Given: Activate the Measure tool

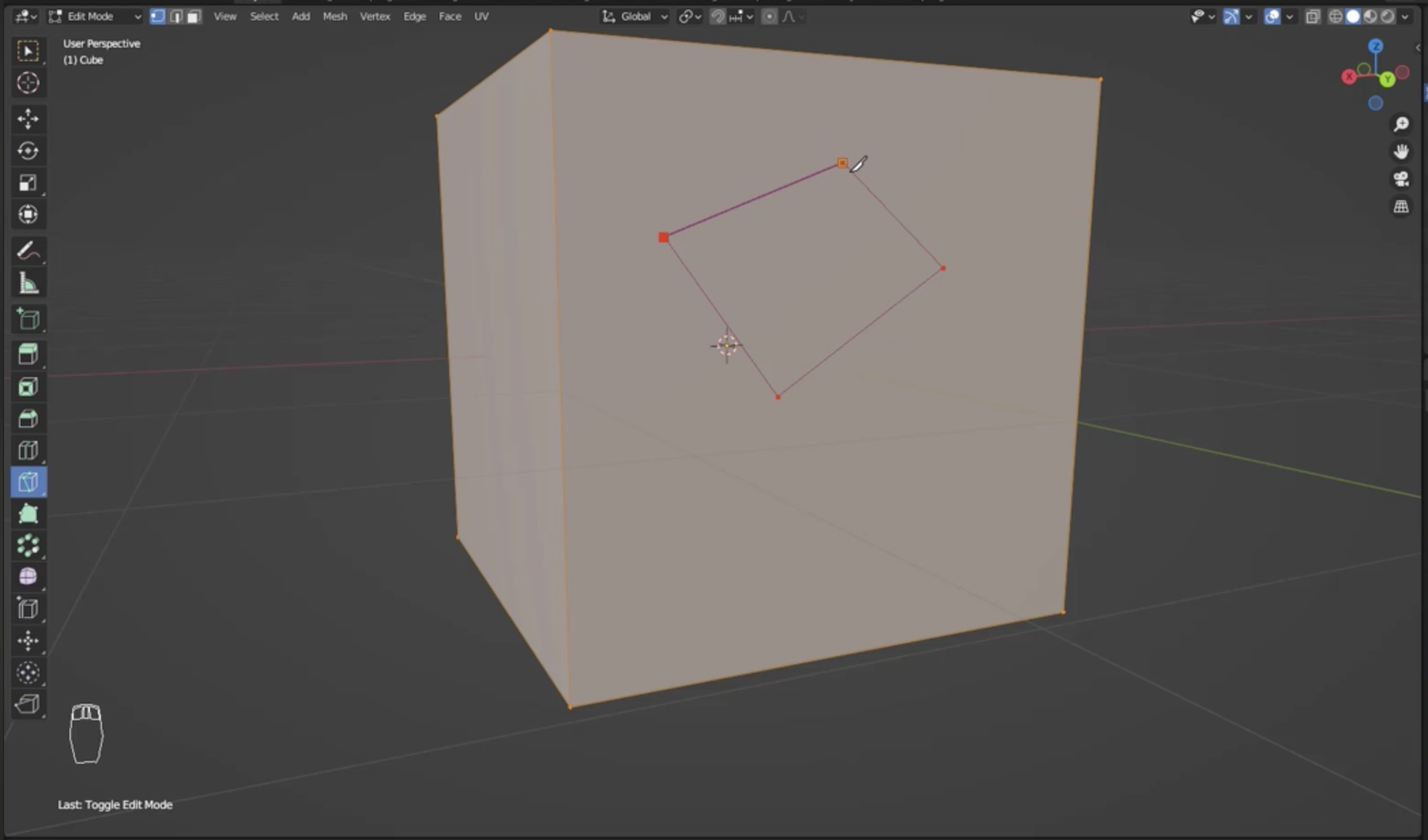Looking at the screenshot, I should [28, 283].
